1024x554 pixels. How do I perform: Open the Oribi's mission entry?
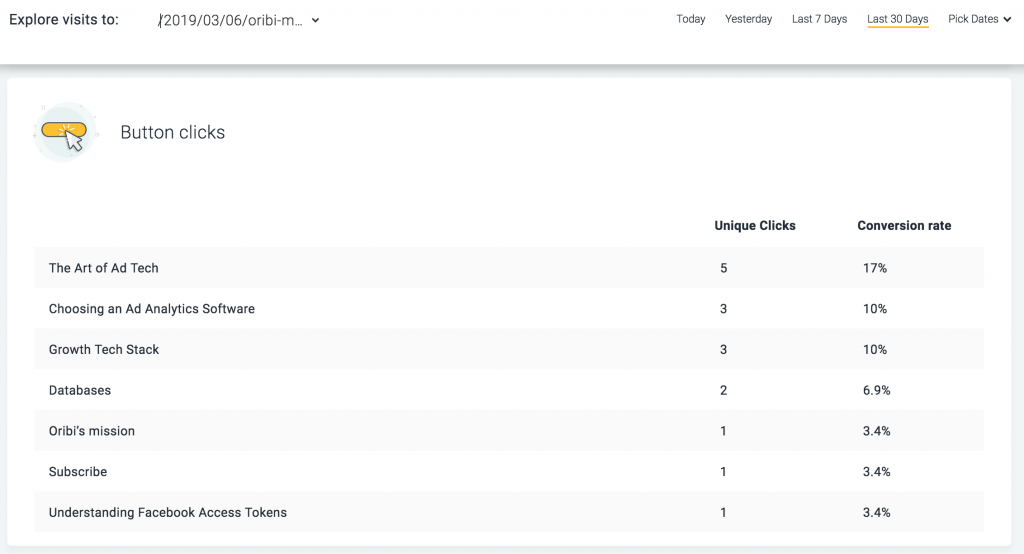click(509, 431)
